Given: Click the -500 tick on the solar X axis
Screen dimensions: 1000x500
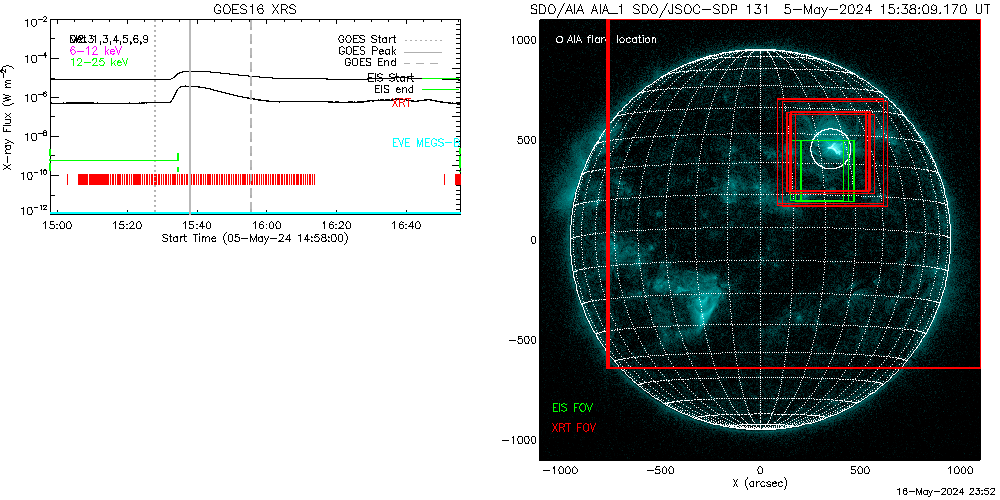Looking at the screenshot, I should click(x=659, y=471).
